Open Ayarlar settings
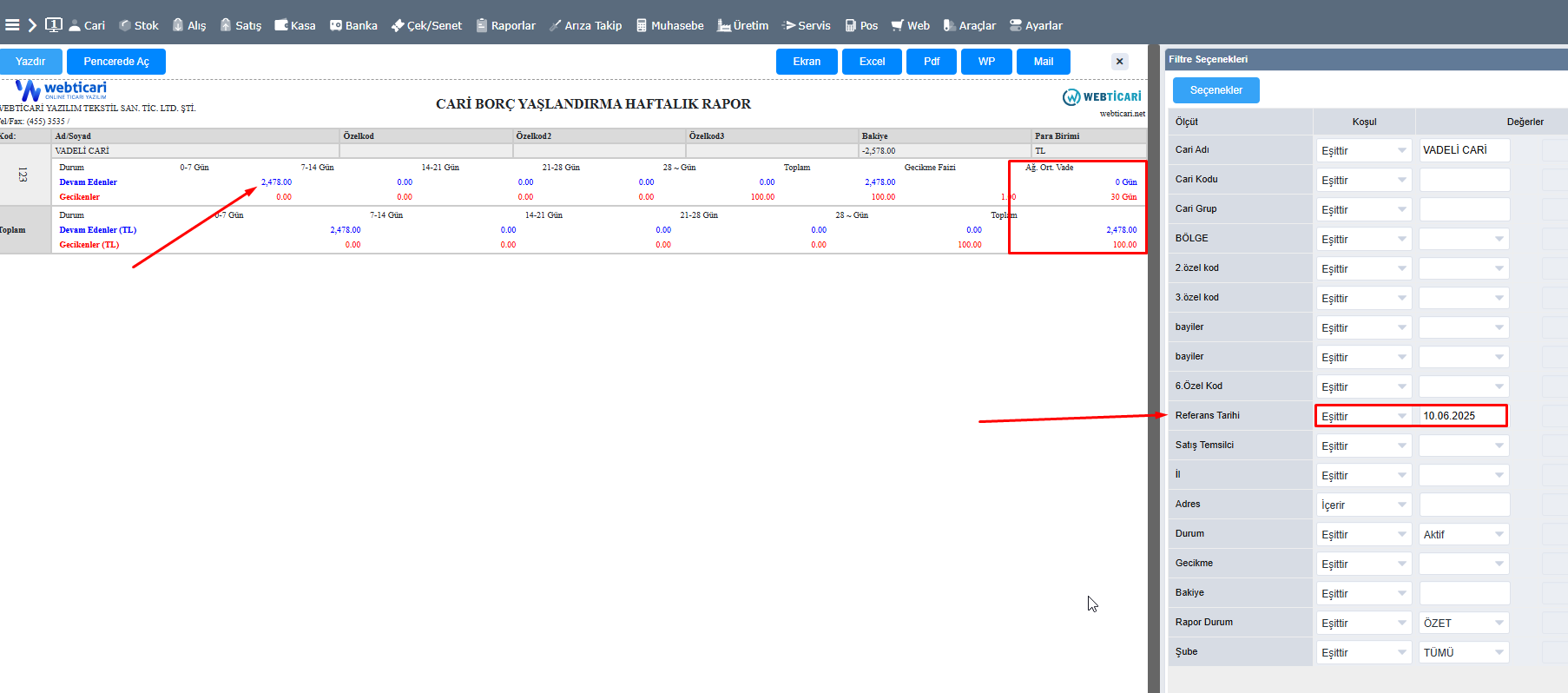Image resolution: width=1568 pixels, height=693 pixels. click(x=1036, y=25)
